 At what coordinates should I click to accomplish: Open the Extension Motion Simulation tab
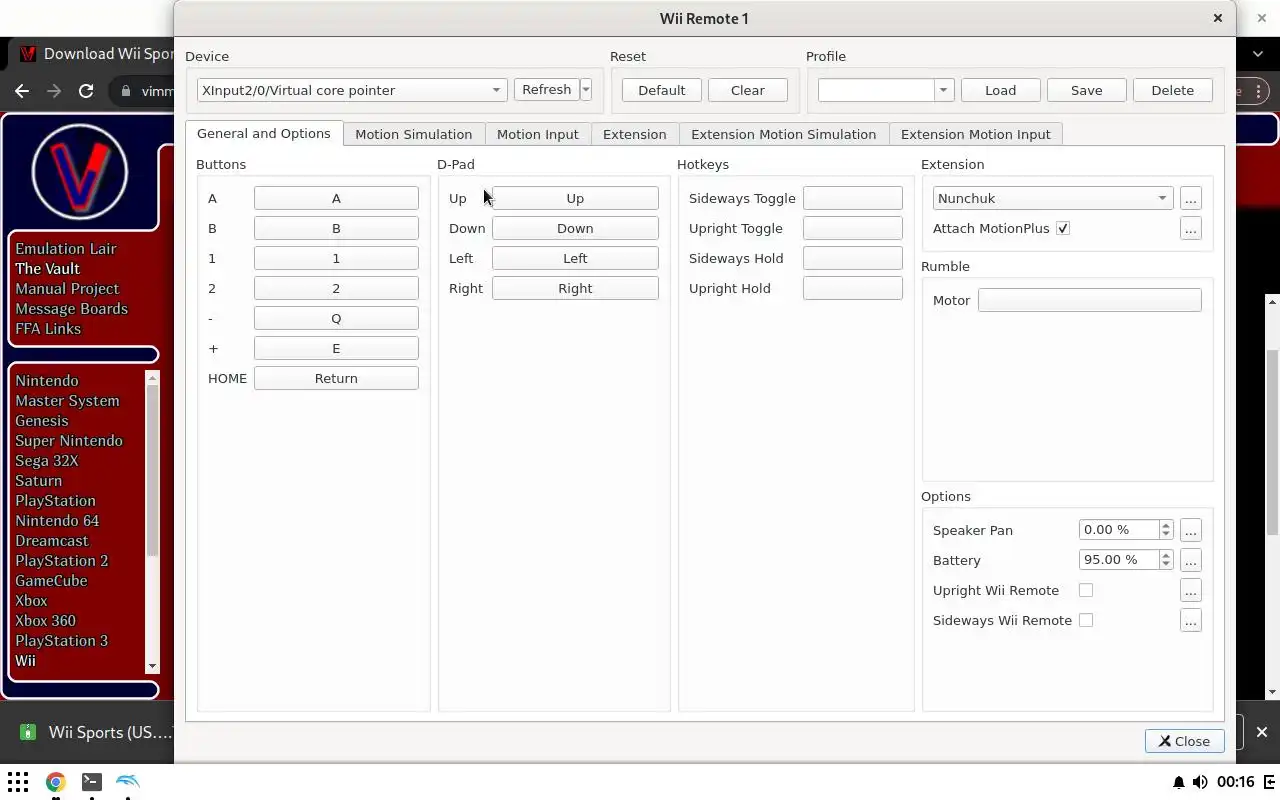783,134
